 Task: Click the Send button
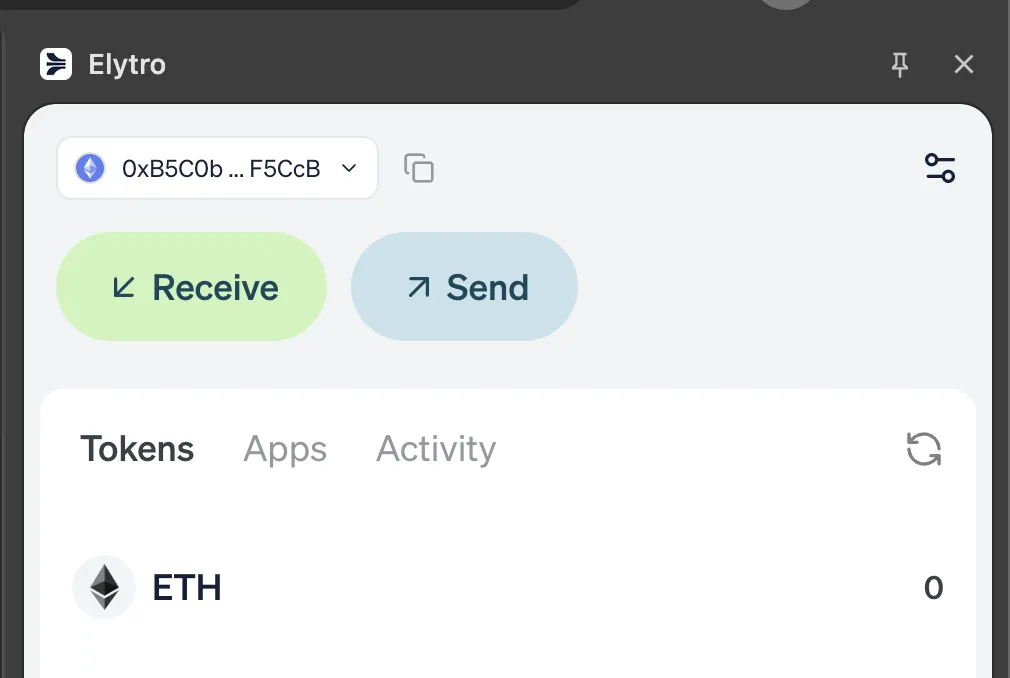click(464, 287)
